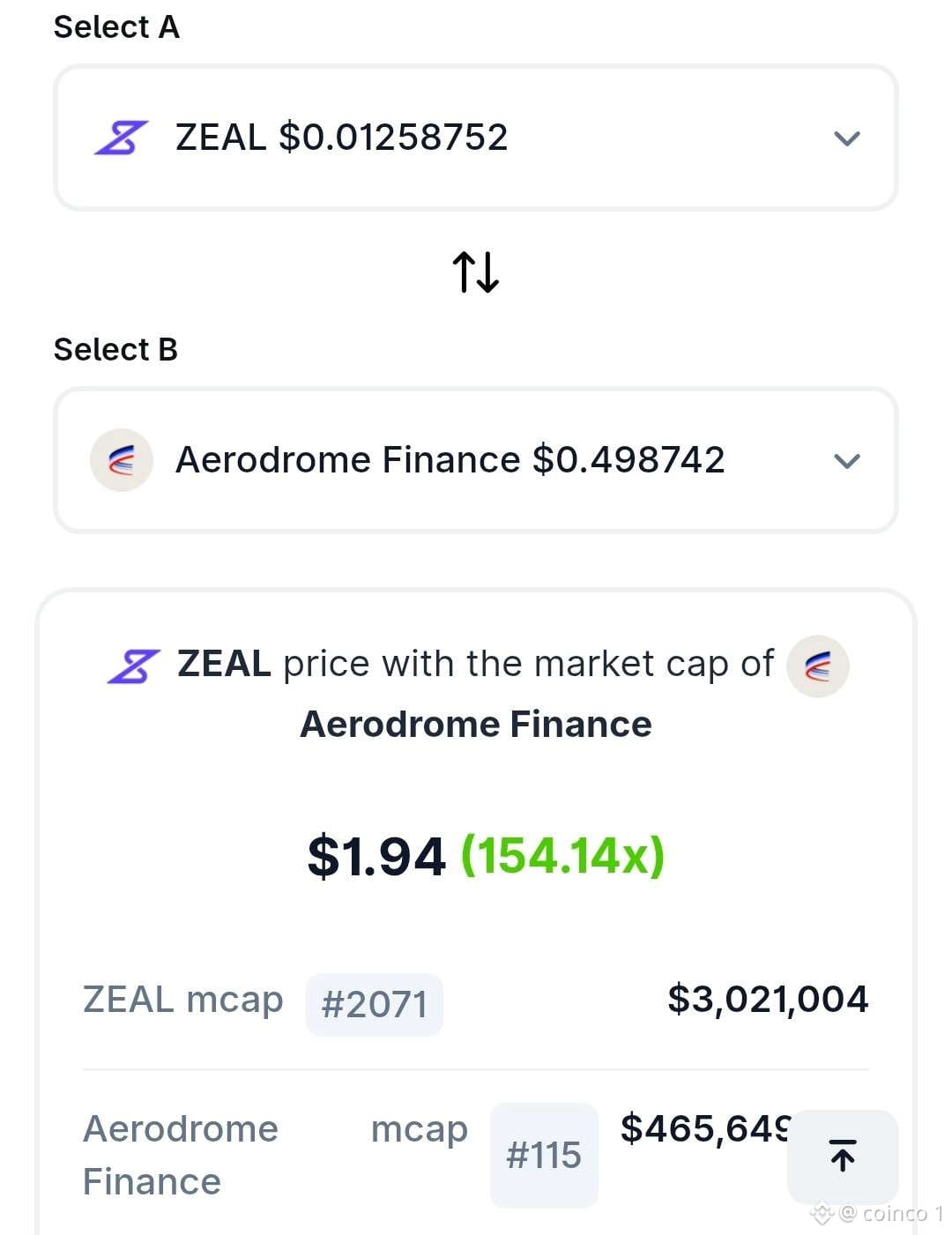Click the green 154.14x multiplier
The width and height of the screenshot is (952, 1235).
[563, 856]
